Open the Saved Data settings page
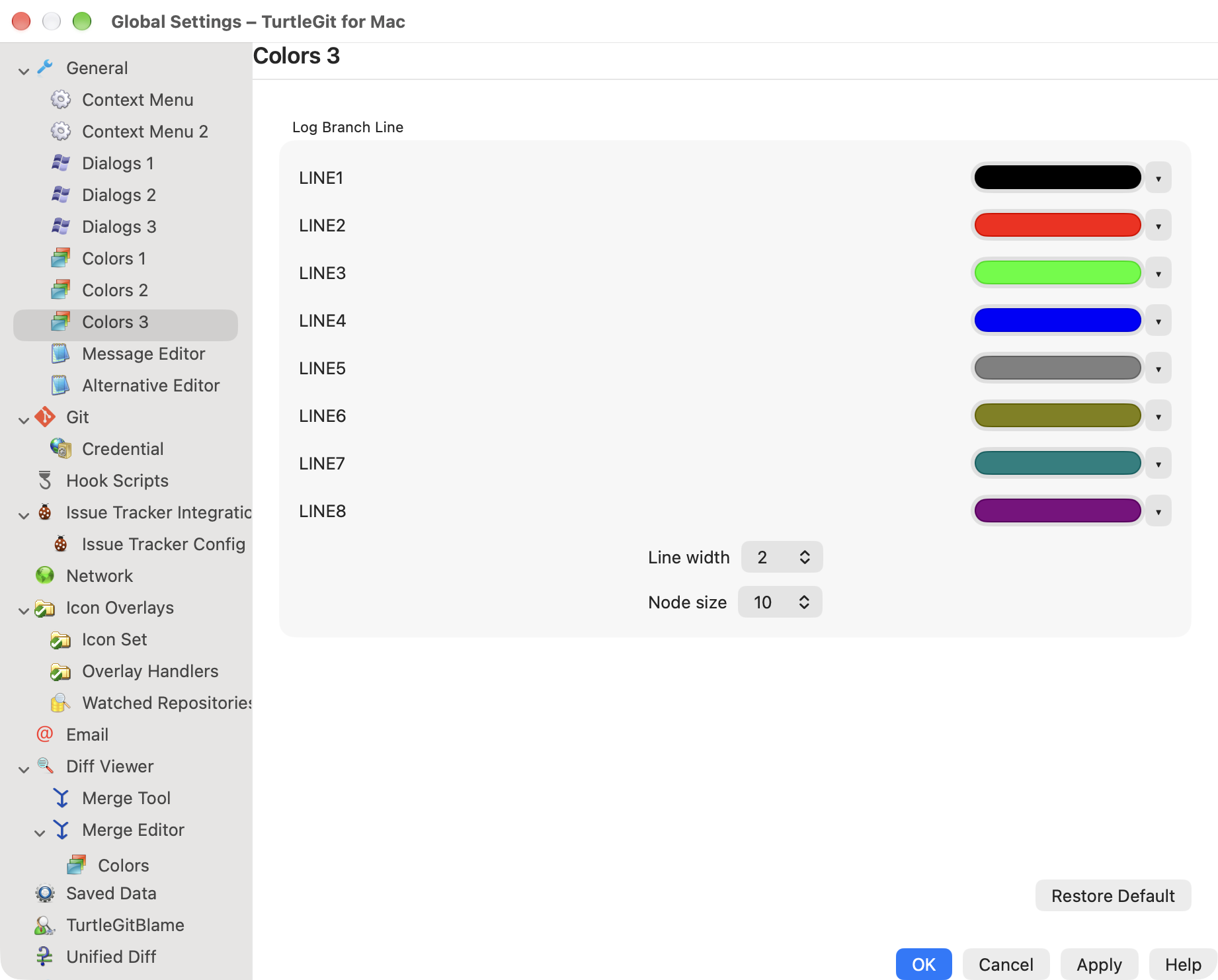Viewport: 1218px width, 980px height. click(111, 893)
